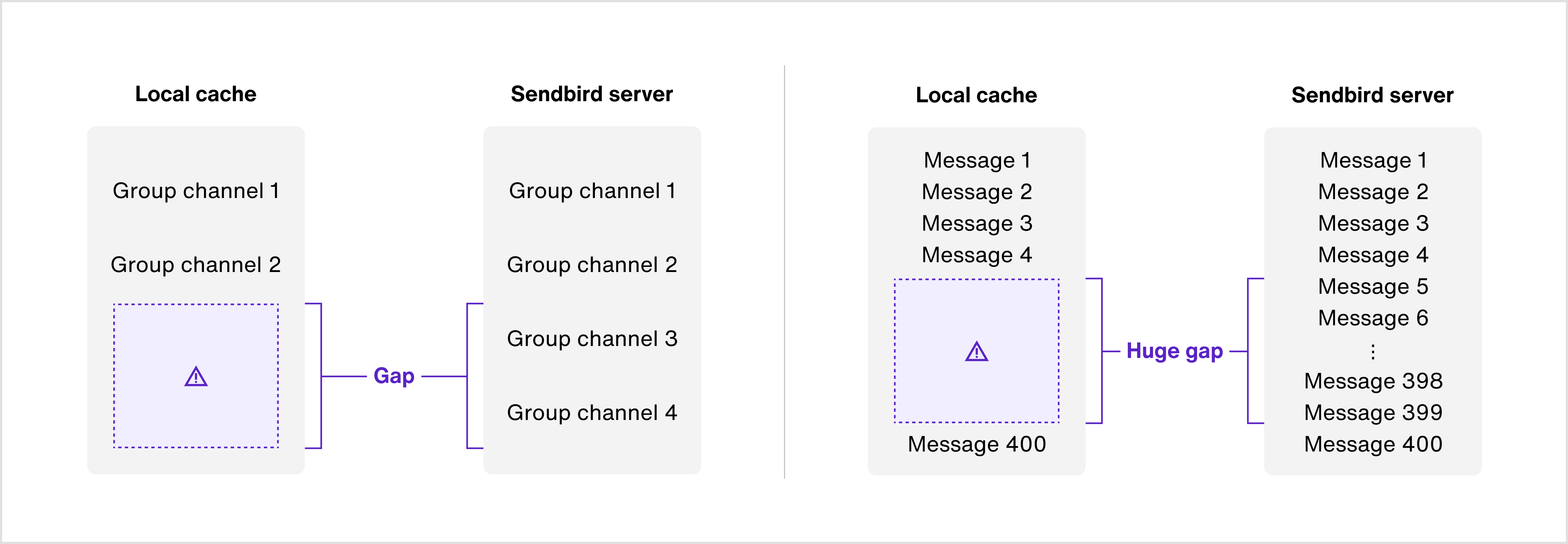Select Message 1 in the local cache

(x=976, y=161)
